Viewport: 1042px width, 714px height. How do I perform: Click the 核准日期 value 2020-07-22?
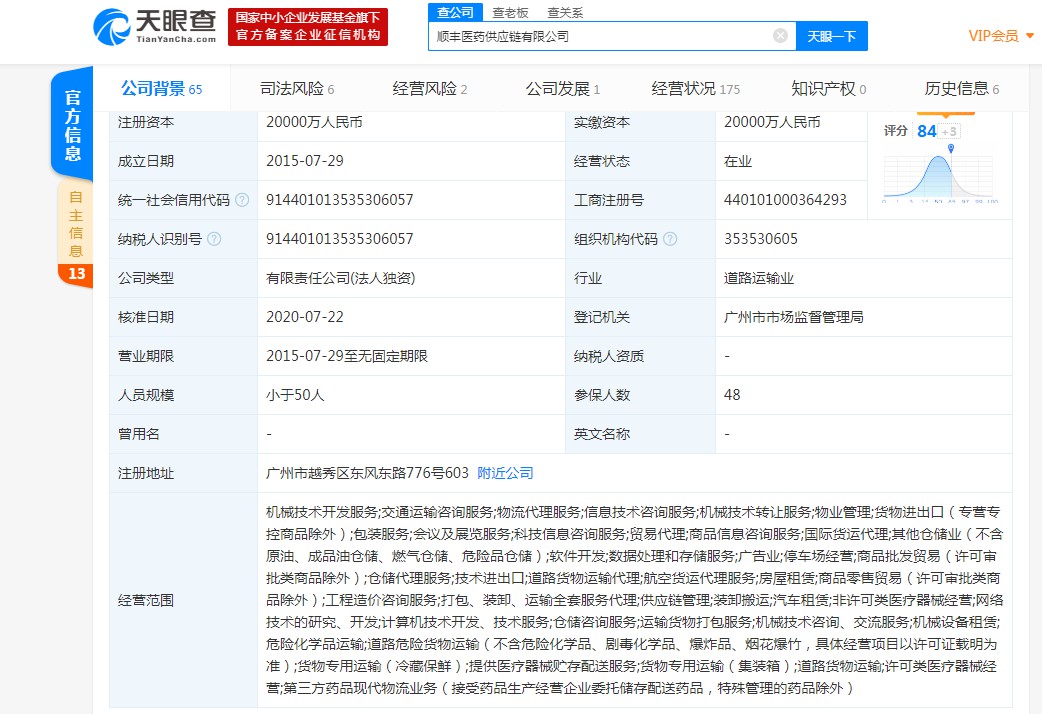[x=304, y=317]
